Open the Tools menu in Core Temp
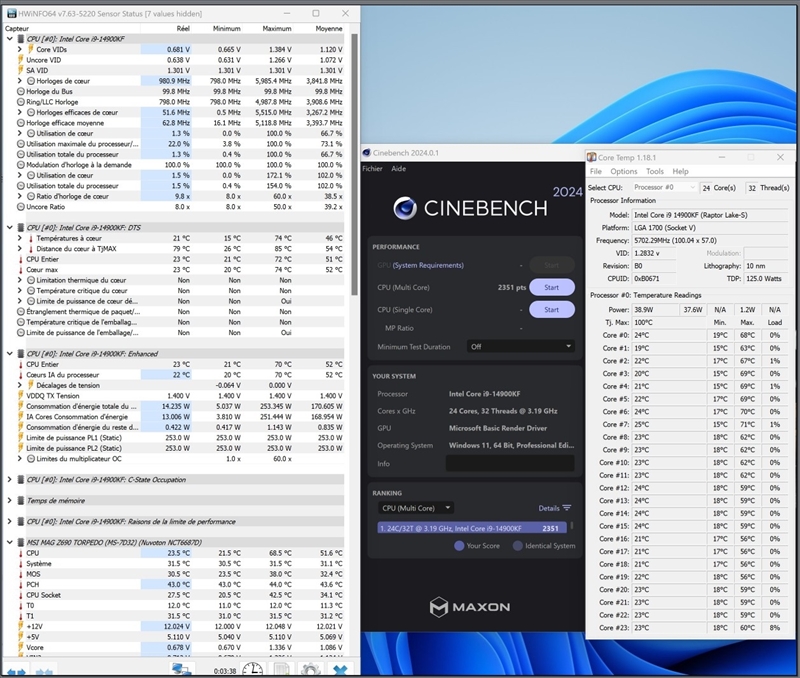 point(654,172)
